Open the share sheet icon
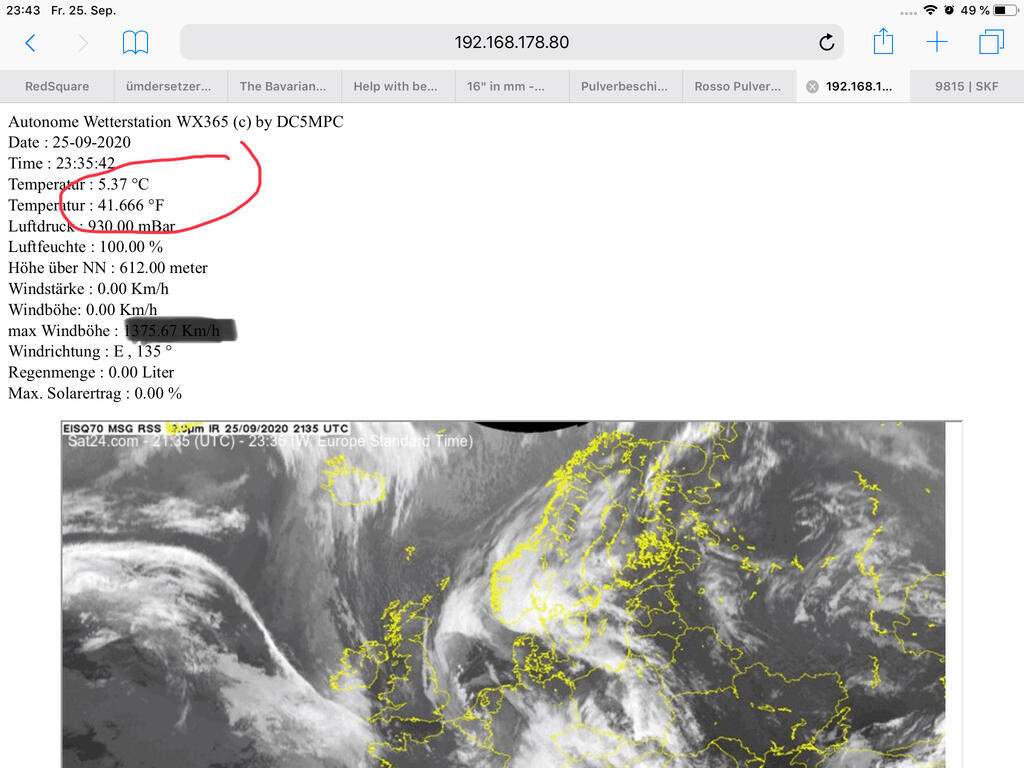The height and width of the screenshot is (768, 1024). tap(883, 42)
